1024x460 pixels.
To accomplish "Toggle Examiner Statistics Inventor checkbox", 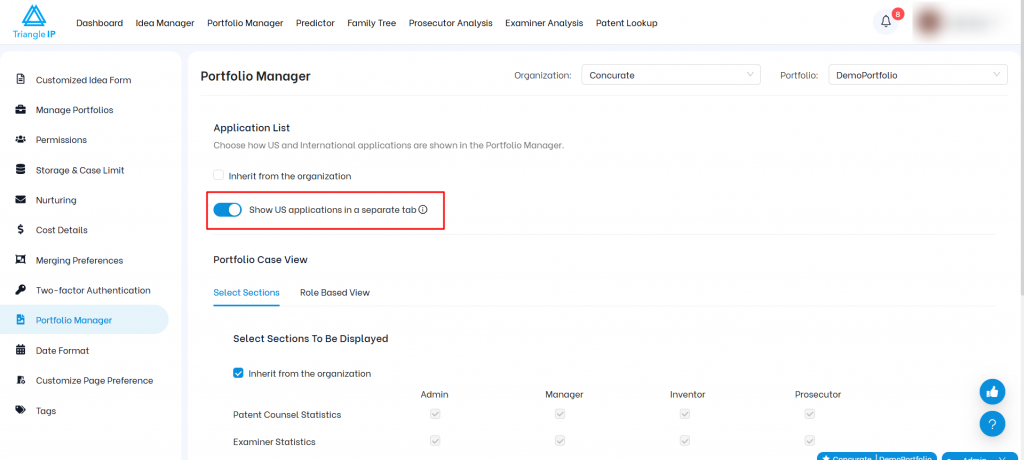I will point(684,441).
